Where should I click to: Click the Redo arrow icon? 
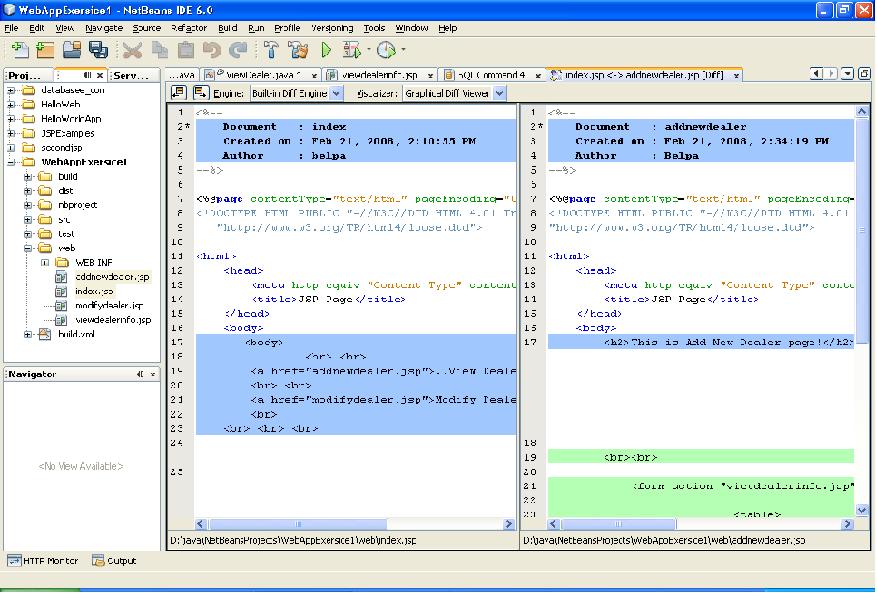[238, 51]
